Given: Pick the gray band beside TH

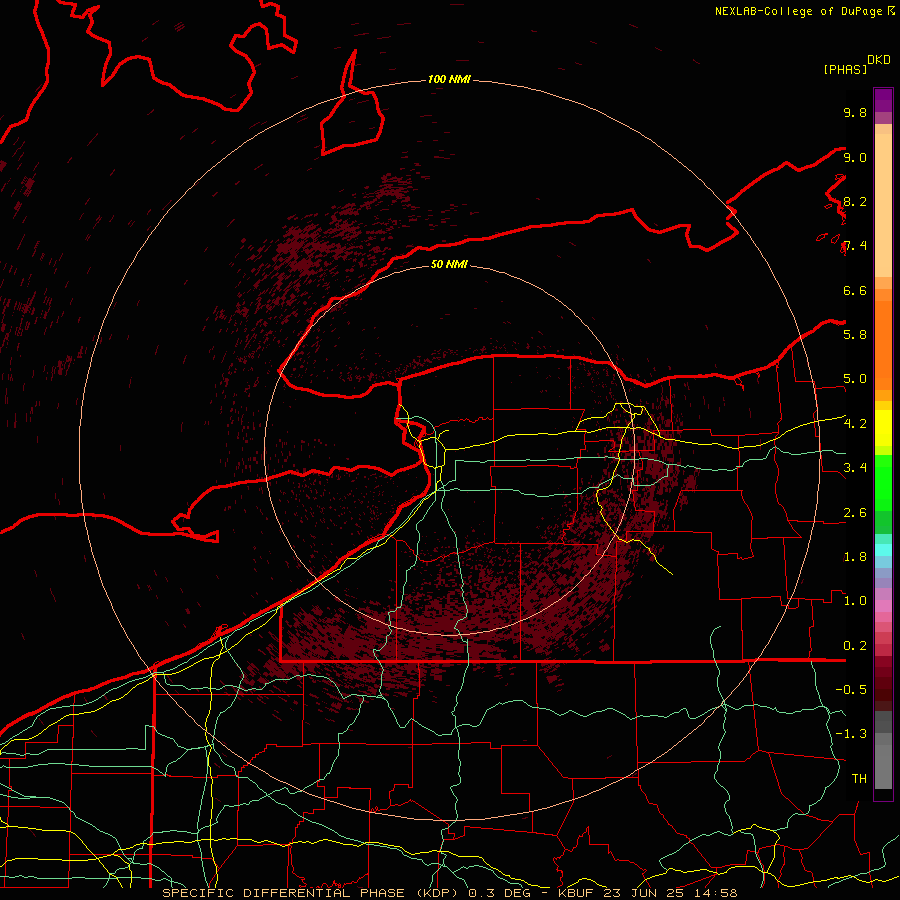Looking at the screenshot, I should pyautogui.click(x=883, y=766).
